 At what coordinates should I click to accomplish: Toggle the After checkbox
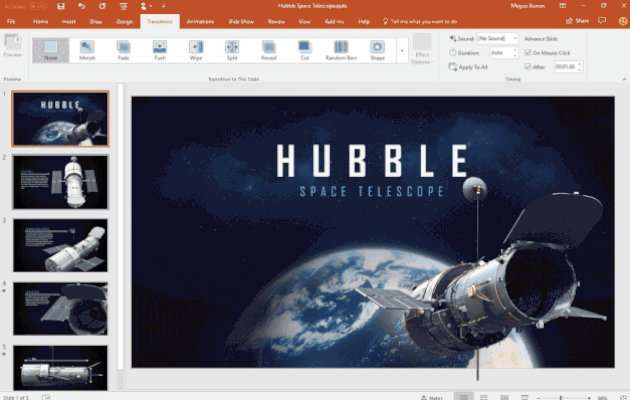point(528,67)
